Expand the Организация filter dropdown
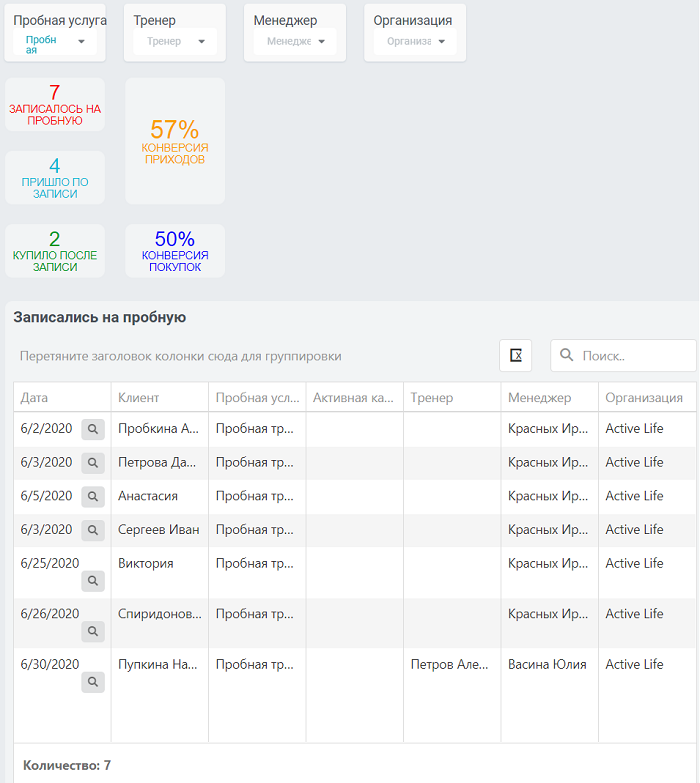 [415, 41]
